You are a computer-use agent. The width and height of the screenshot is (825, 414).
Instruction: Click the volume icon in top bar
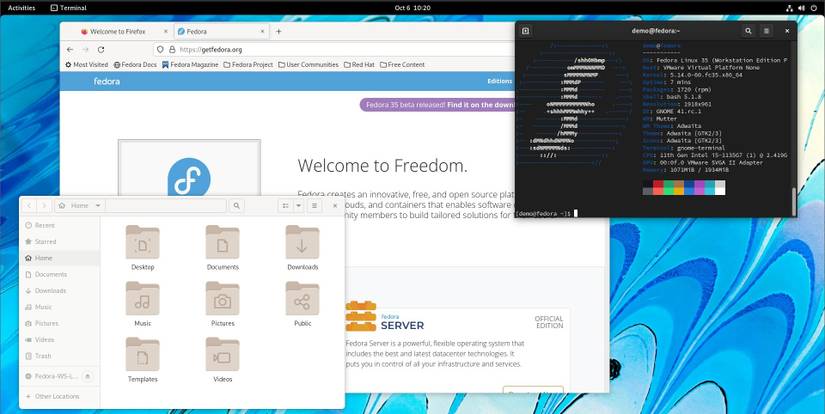coord(801,8)
